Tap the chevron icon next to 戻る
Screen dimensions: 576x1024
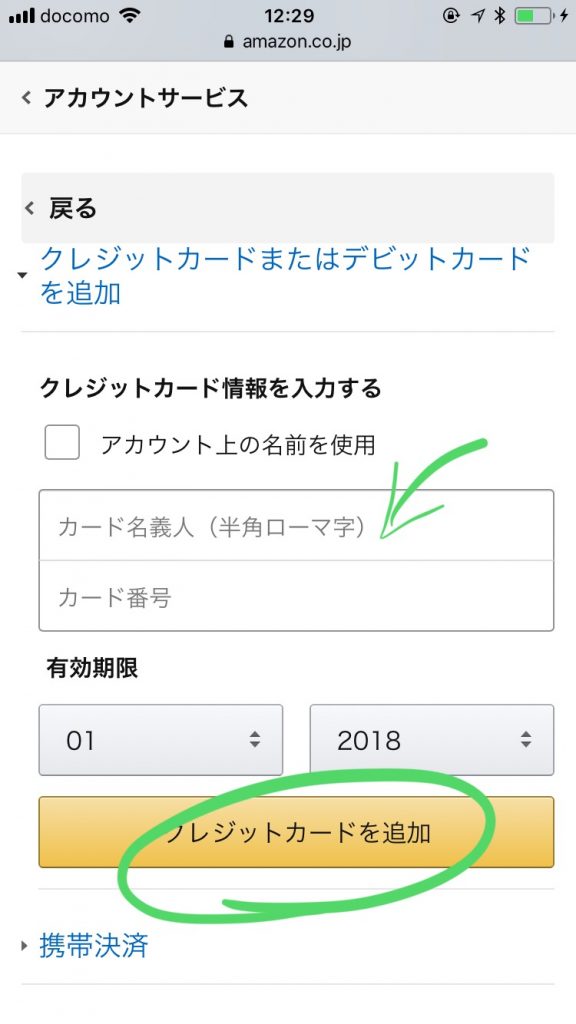tap(29, 208)
